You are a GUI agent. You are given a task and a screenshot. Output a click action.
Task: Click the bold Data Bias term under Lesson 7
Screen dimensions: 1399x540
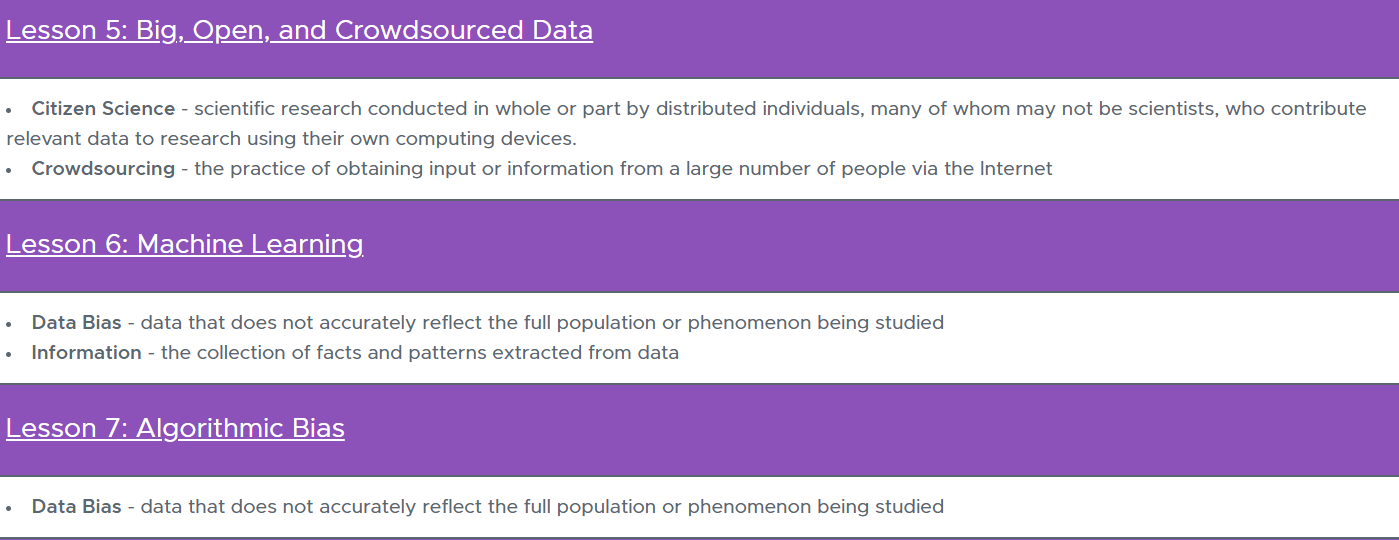[76, 506]
